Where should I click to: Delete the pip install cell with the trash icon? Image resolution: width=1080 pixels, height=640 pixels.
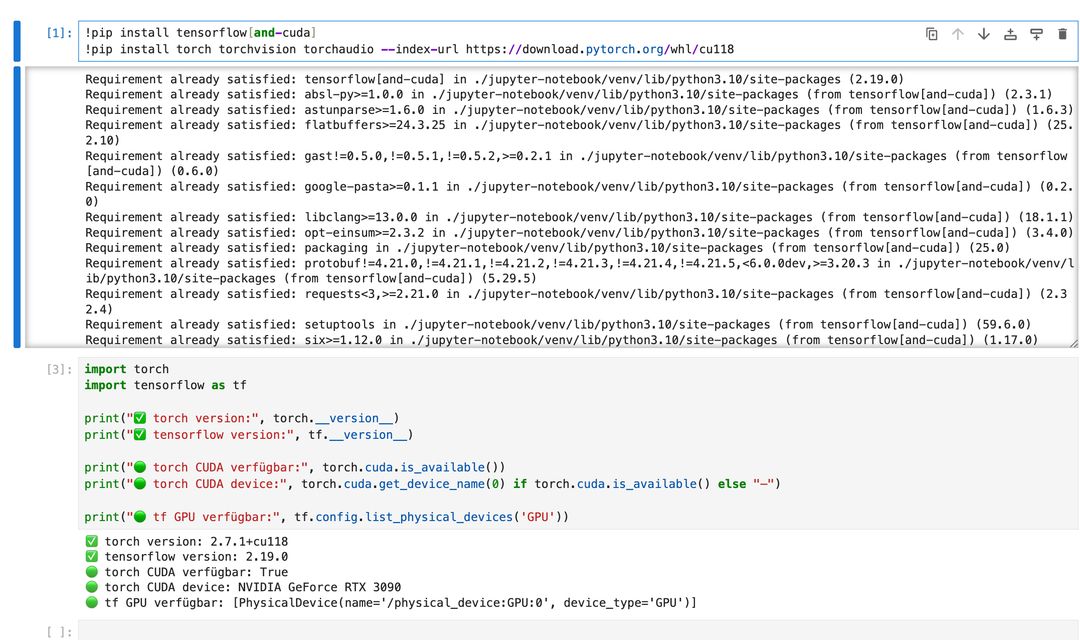1062,34
